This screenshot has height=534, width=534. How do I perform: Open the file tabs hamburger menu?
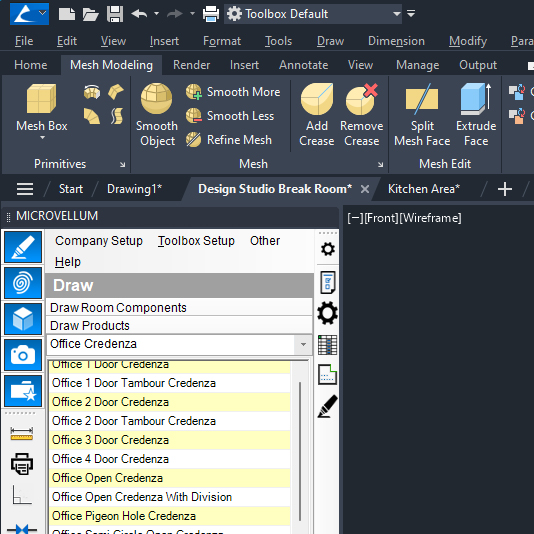pyautogui.click(x=25, y=189)
